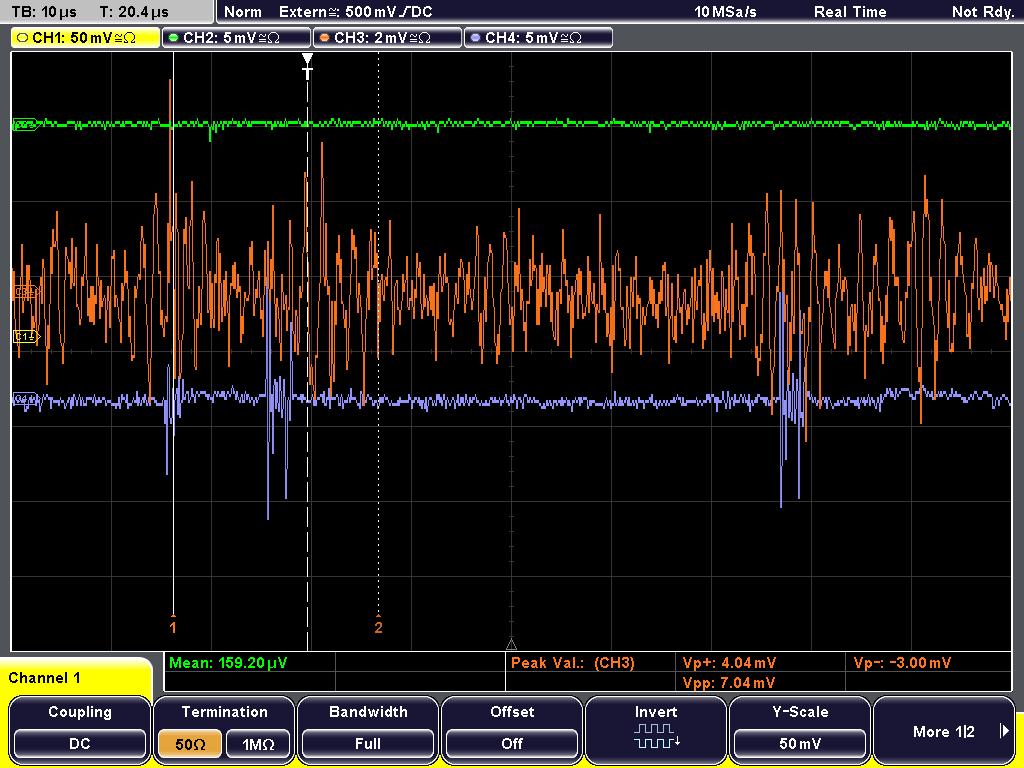This screenshot has width=1024, height=768.
Task: Select cursor 1 marker label
Action: [x=173, y=628]
